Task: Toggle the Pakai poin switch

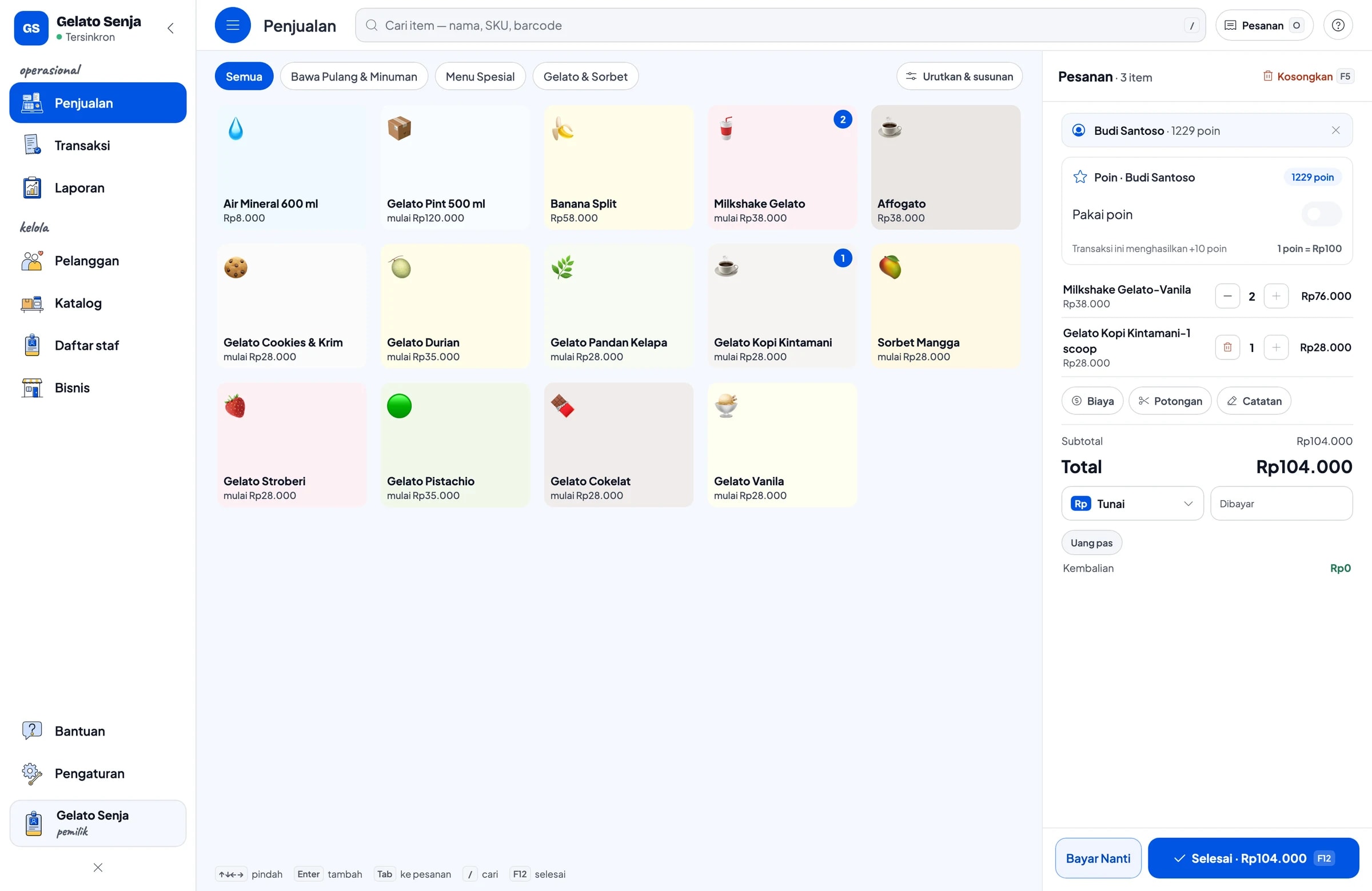Action: coord(1321,214)
